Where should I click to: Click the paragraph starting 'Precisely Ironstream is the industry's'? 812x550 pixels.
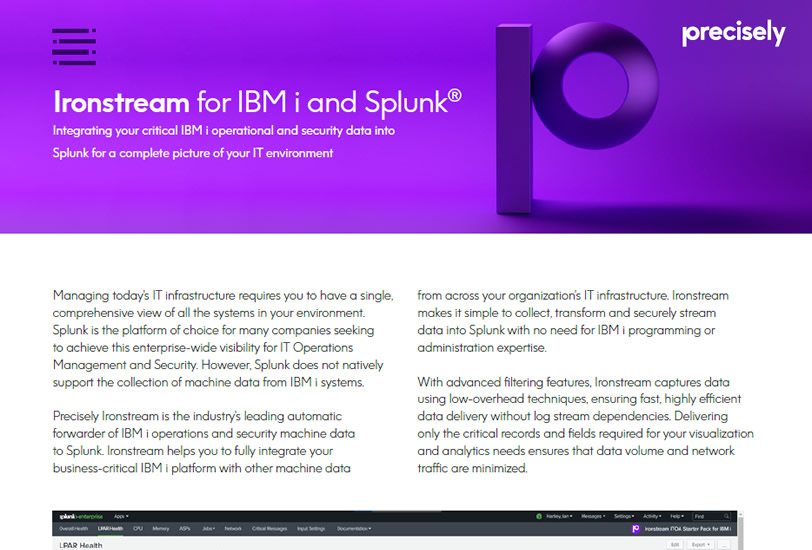tap(204, 442)
